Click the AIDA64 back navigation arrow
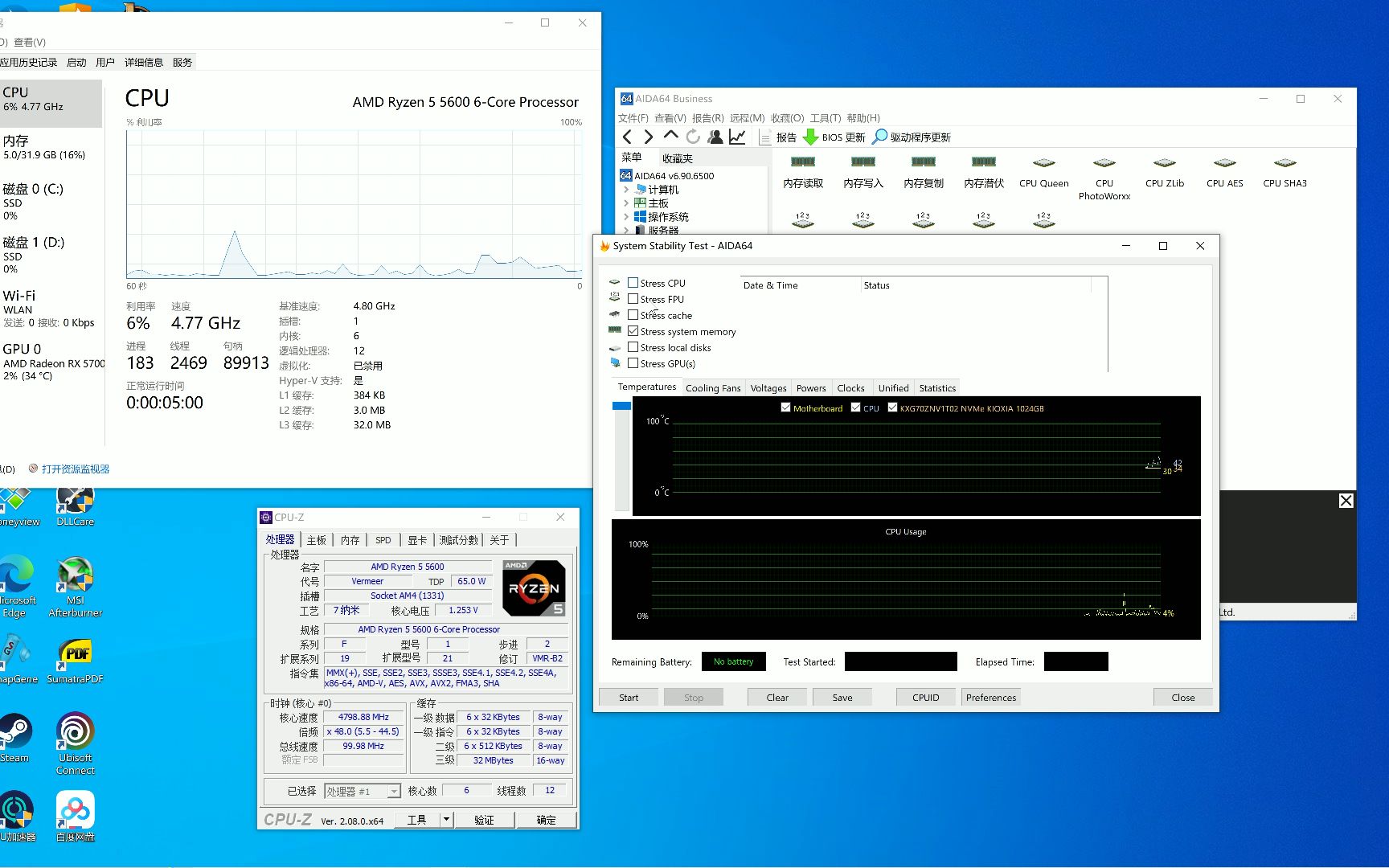The image size is (1389, 868). 628,137
